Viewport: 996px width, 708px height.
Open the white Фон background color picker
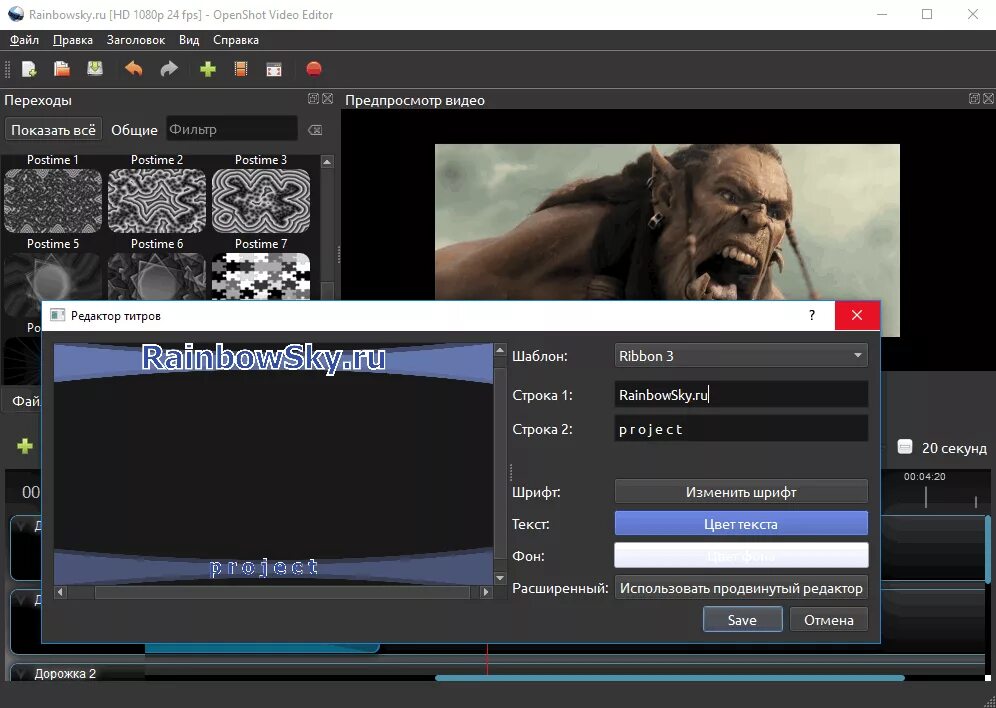[741, 556]
